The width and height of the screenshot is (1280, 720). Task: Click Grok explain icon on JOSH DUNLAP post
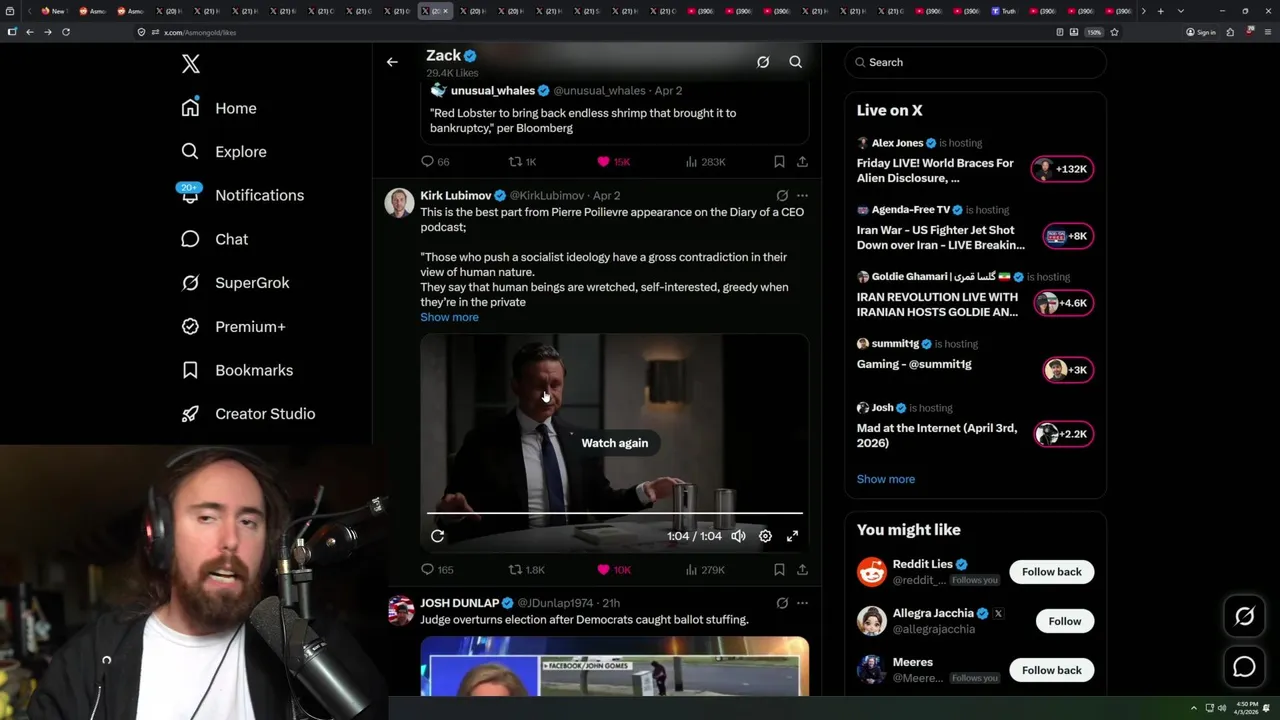[782, 603]
